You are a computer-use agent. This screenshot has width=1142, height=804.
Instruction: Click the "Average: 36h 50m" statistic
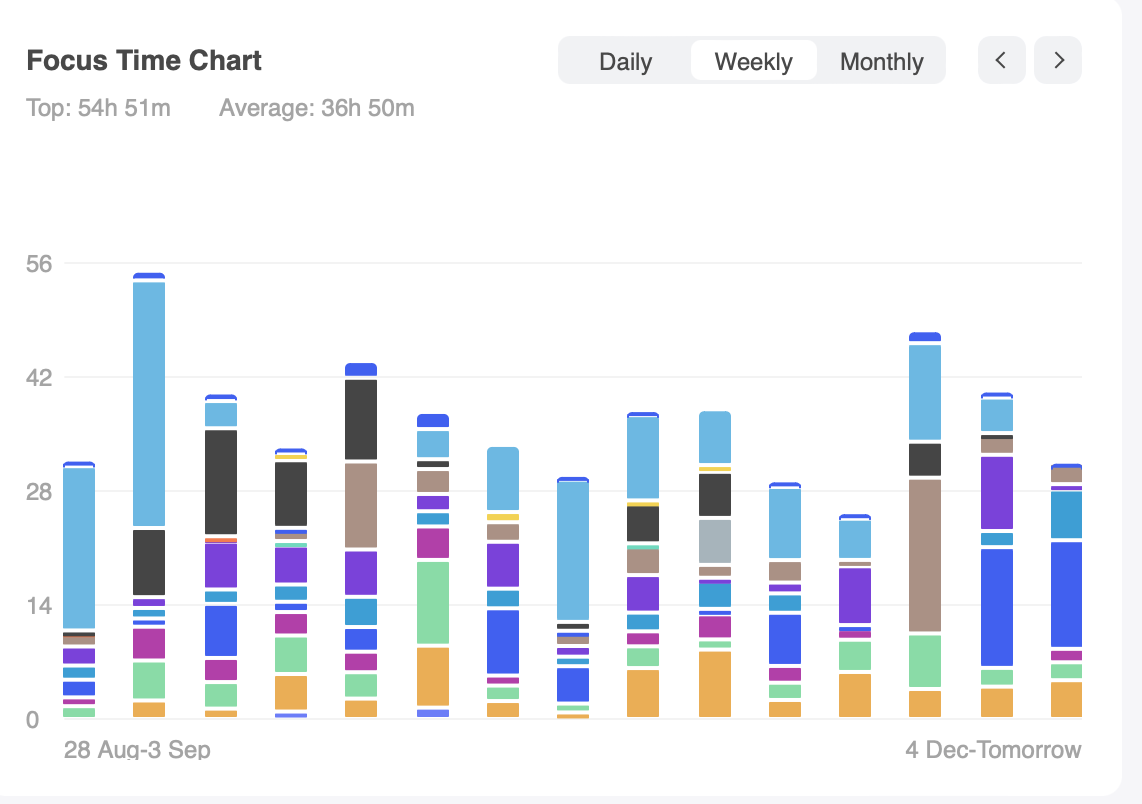tap(316, 108)
